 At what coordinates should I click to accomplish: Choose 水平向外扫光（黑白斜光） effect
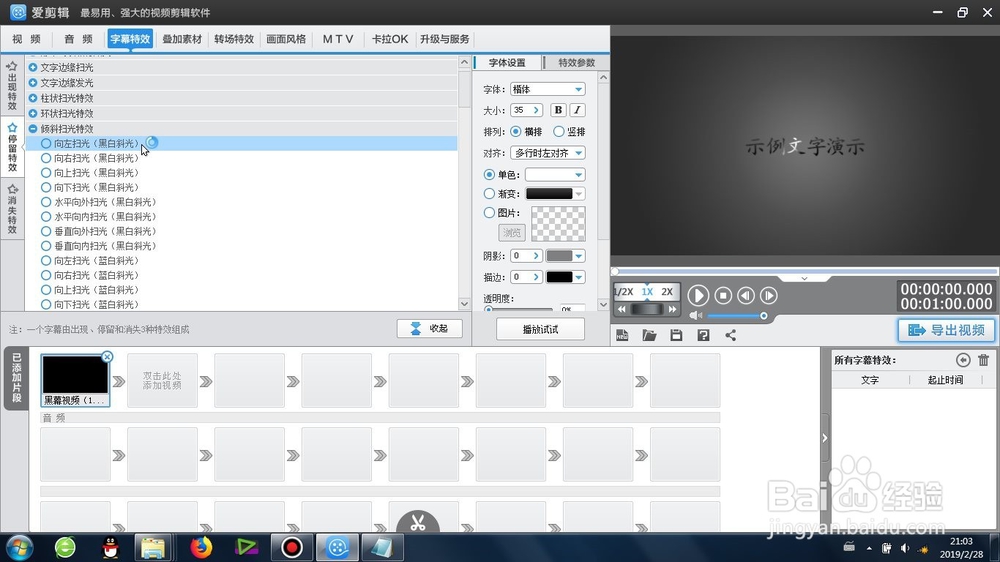click(x=98, y=202)
